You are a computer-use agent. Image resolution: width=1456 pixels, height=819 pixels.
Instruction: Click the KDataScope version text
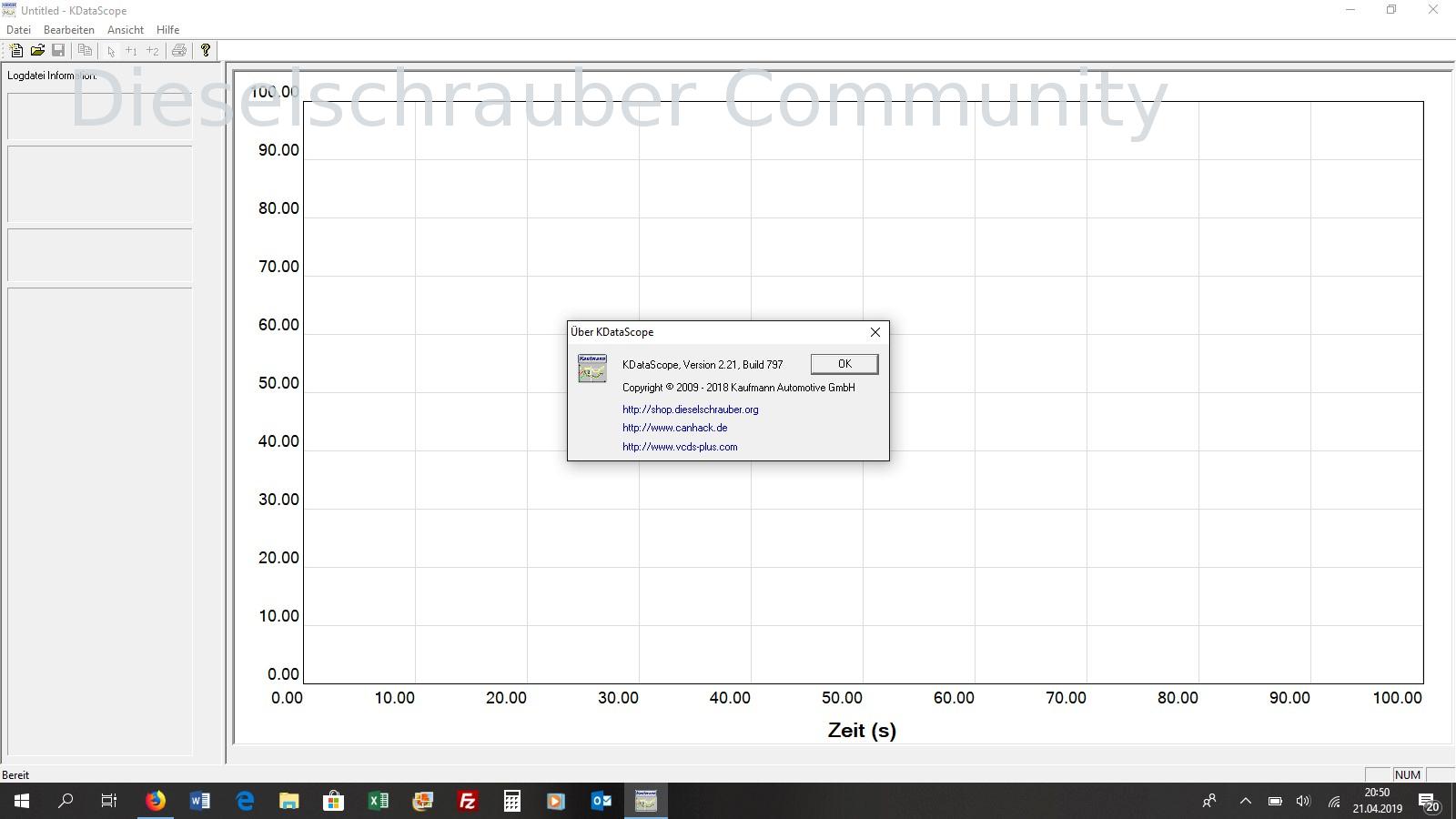(x=703, y=365)
